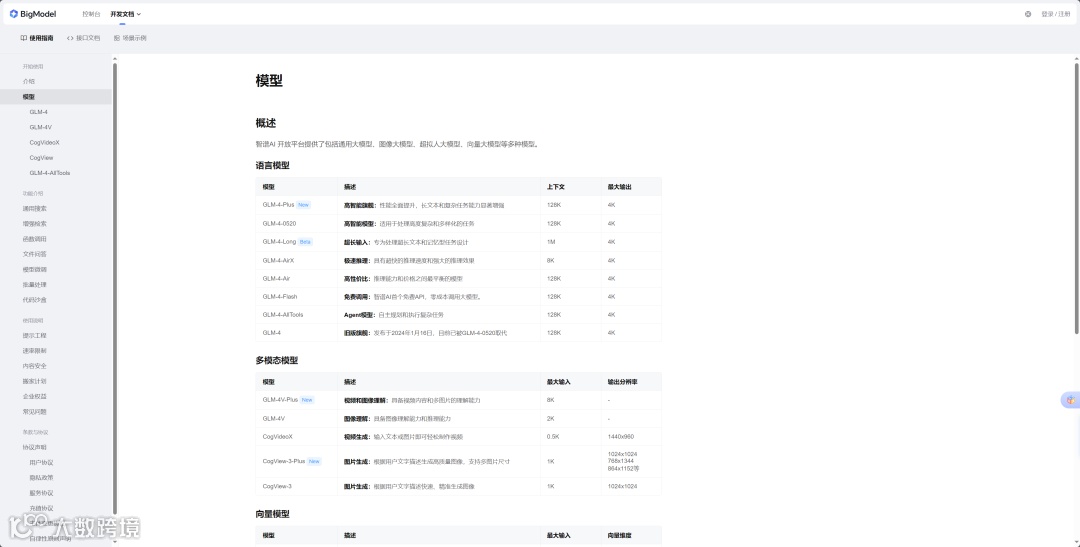Open 批量处理 in the sidebar
The image size is (1080, 547).
[x=34, y=285]
